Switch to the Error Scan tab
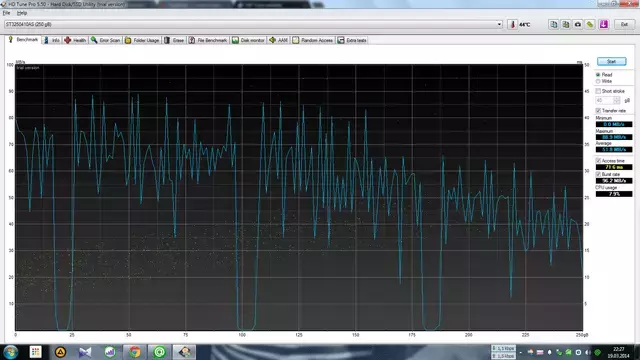 tap(105, 40)
